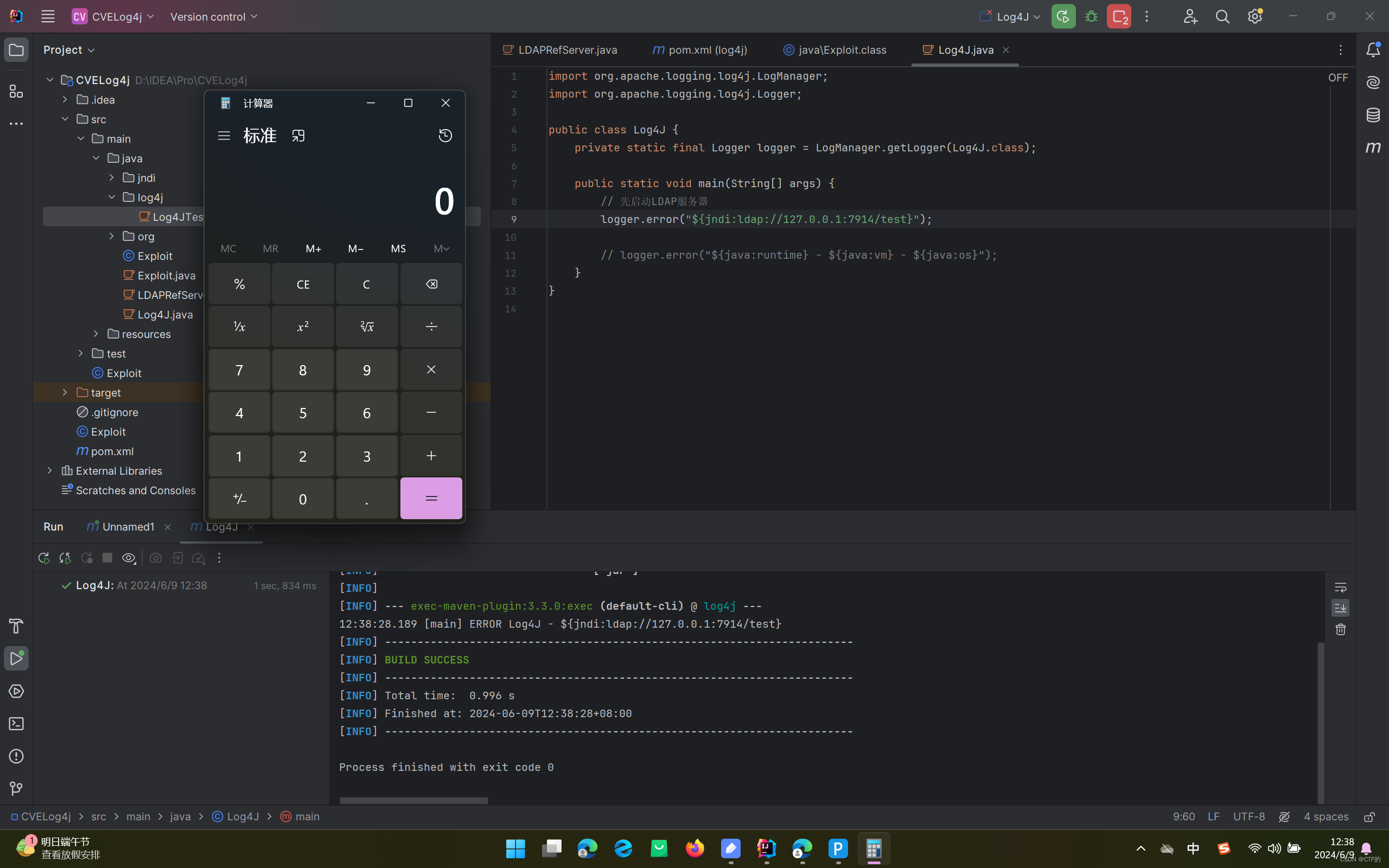The image size is (1389, 868).
Task: Toggle calculator keep-on-top mode
Action: tap(298, 136)
